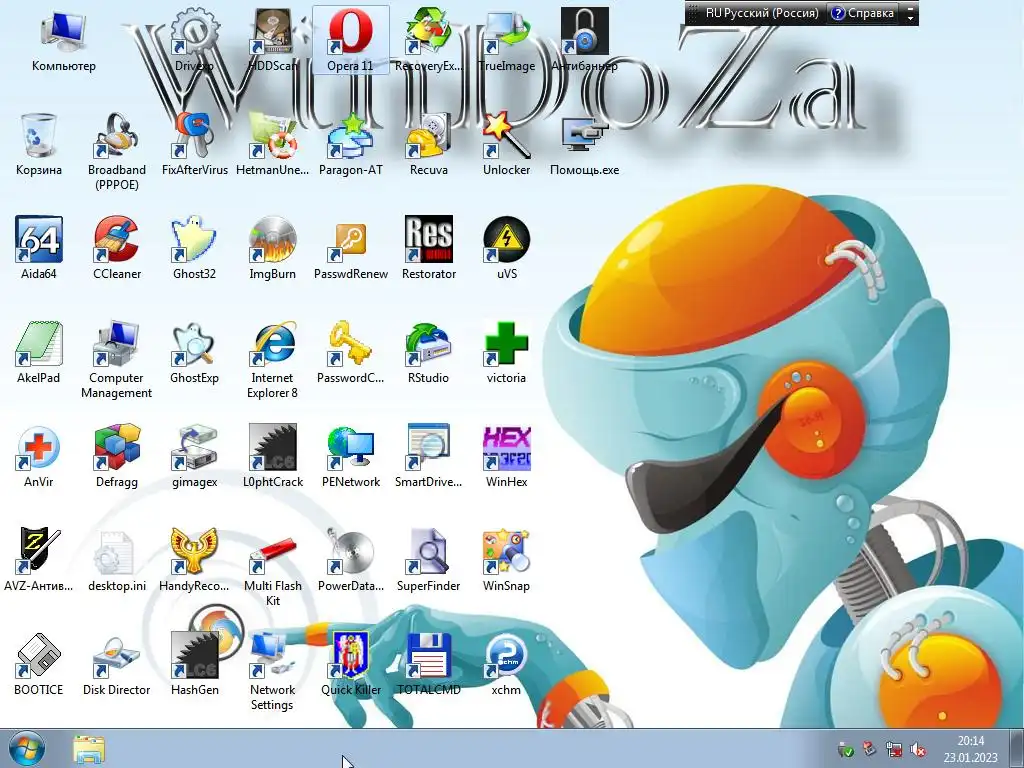Open the TrueImage shortcut
This screenshot has height=768, width=1024.
tap(506, 40)
